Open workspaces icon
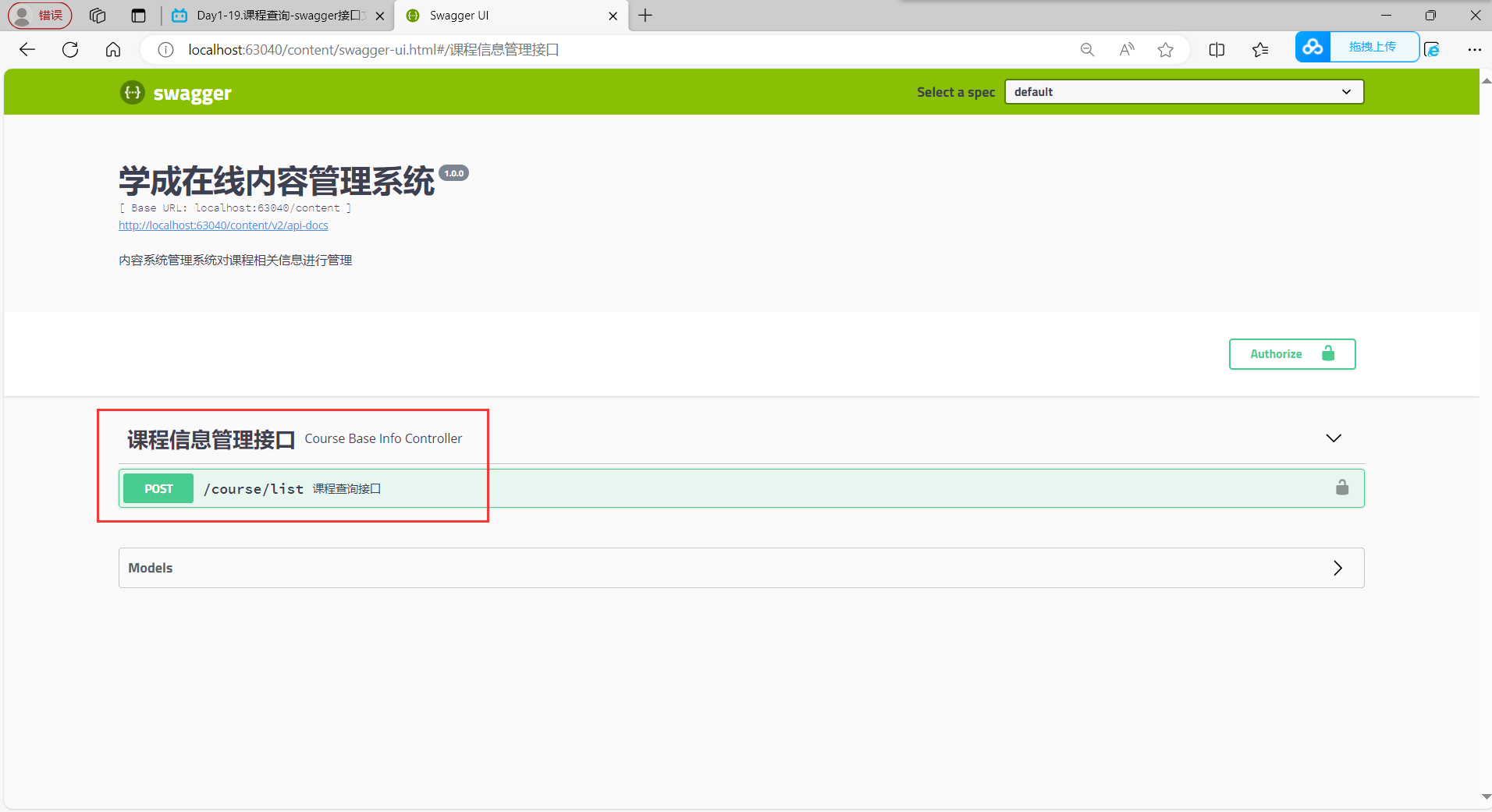Screen dimensions: 1492x812 click(x=98, y=16)
